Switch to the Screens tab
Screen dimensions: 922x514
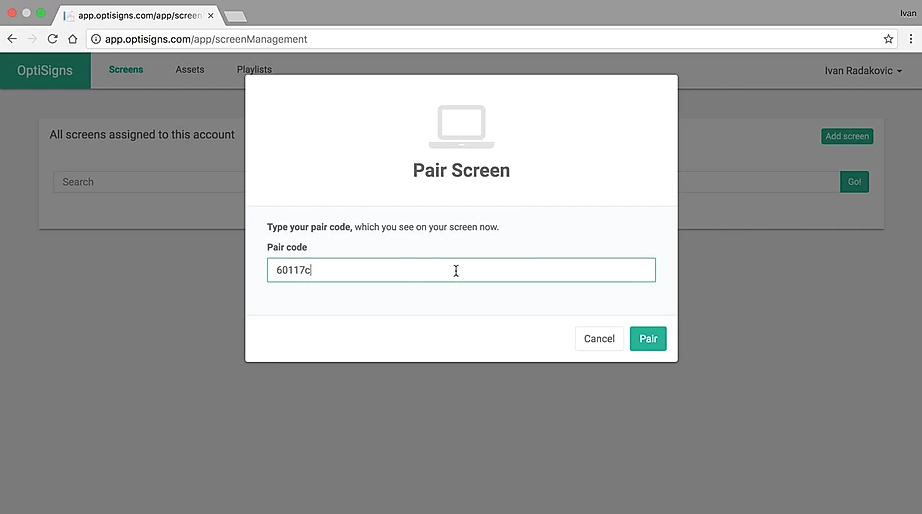click(126, 70)
